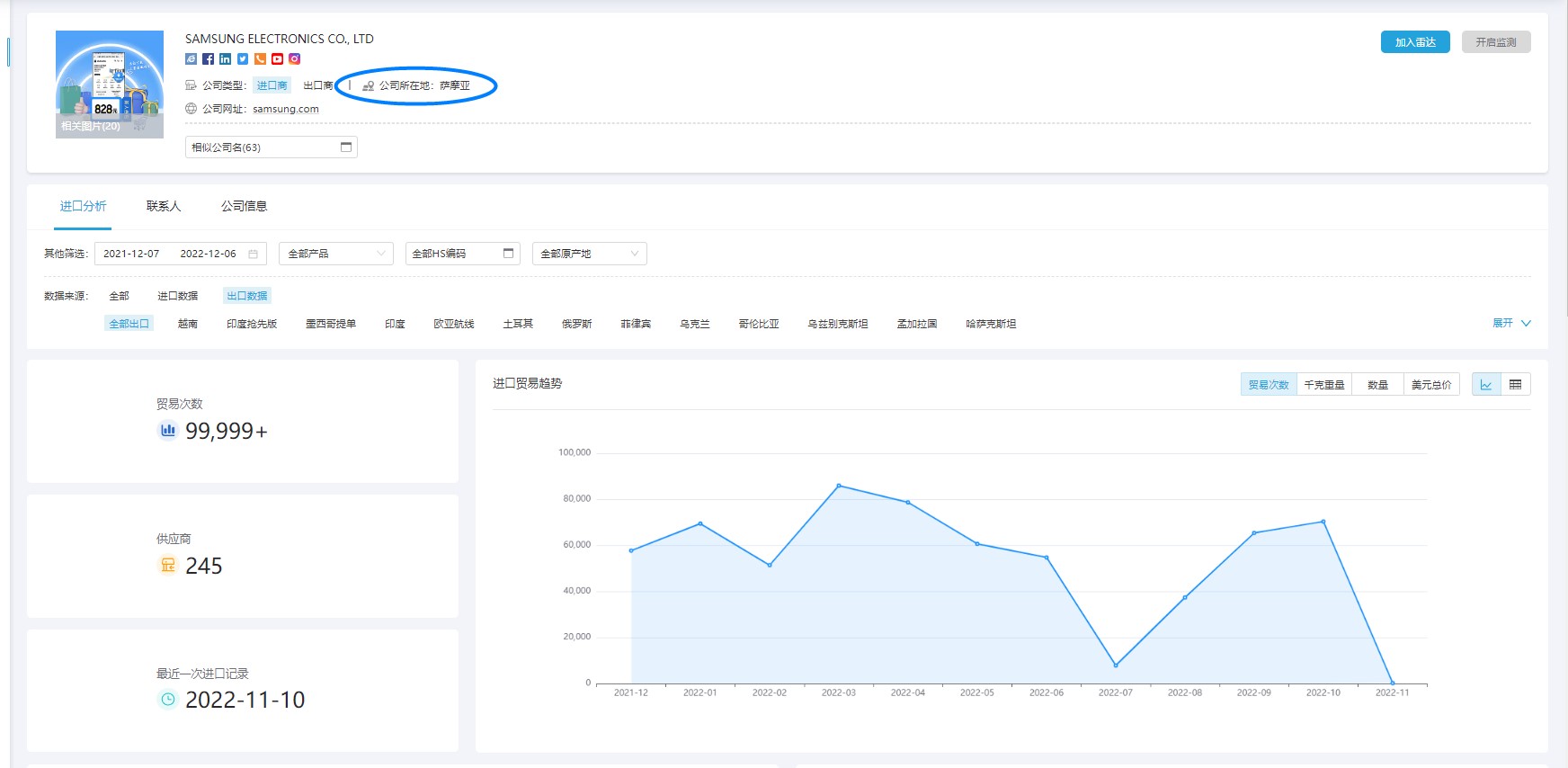Open Samsung's Instagram icon
This screenshot has width=1568, height=768.
(294, 59)
